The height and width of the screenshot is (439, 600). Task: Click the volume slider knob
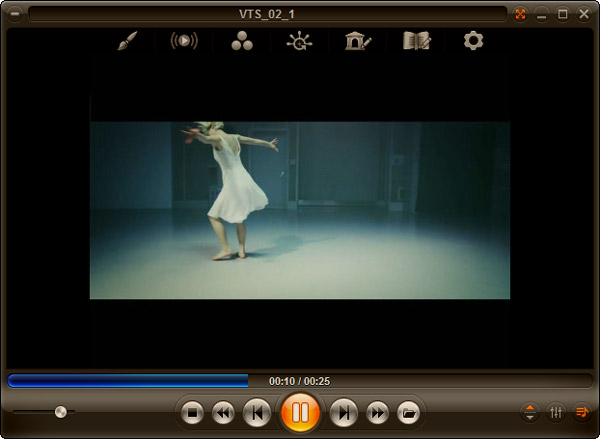point(60,412)
